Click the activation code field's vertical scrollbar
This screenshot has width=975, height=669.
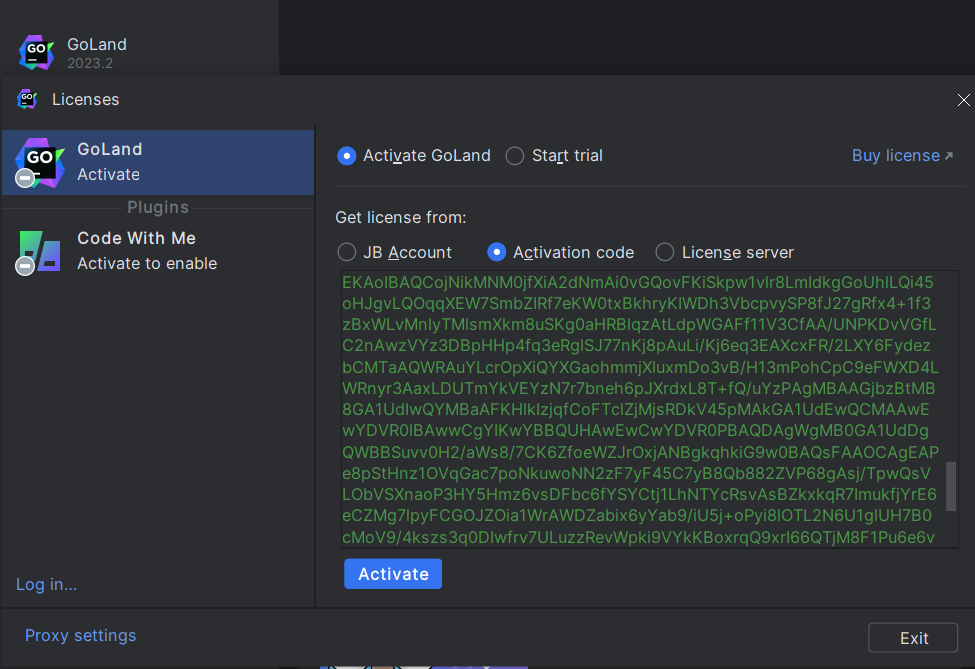point(950,490)
